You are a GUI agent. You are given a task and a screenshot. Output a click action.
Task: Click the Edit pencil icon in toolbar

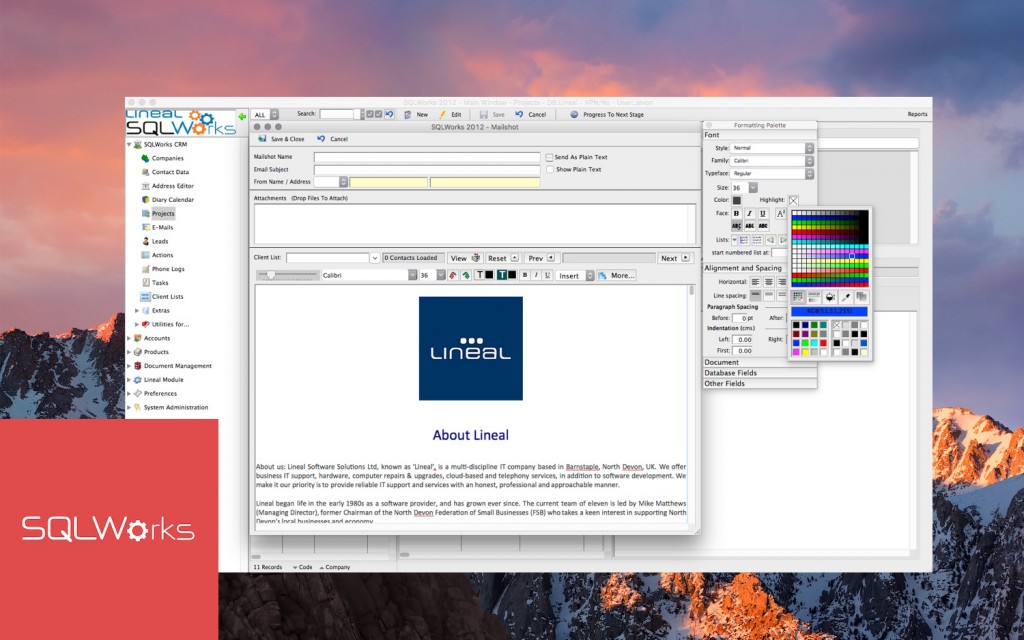pos(444,114)
